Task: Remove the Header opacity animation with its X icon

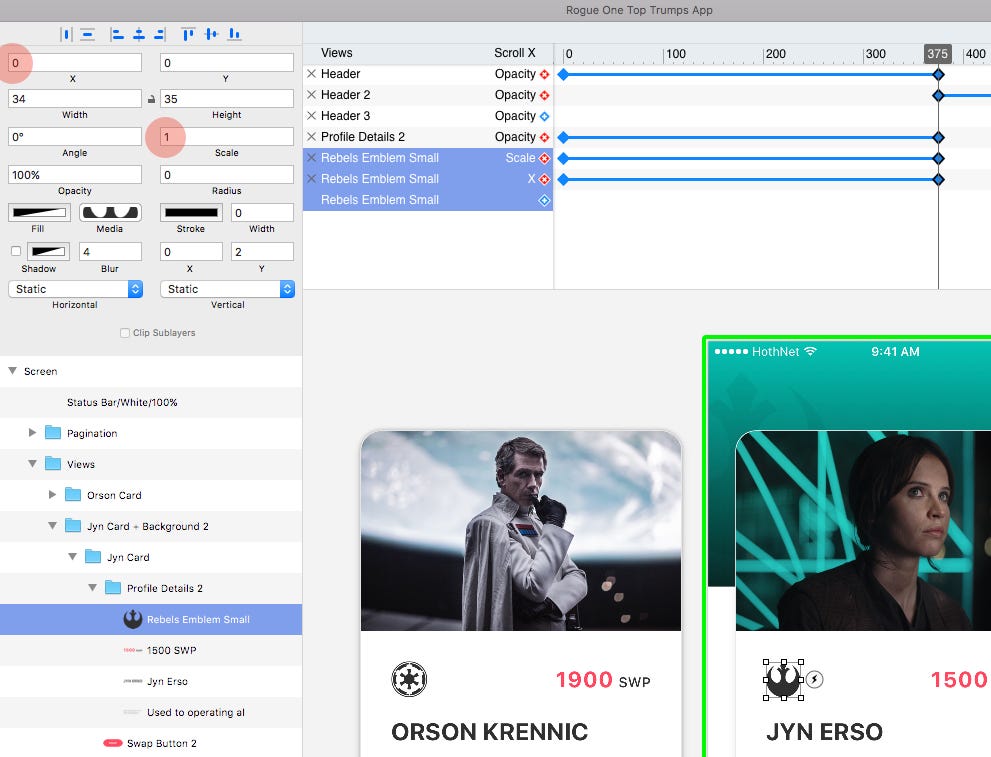Action: tap(312, 74)
